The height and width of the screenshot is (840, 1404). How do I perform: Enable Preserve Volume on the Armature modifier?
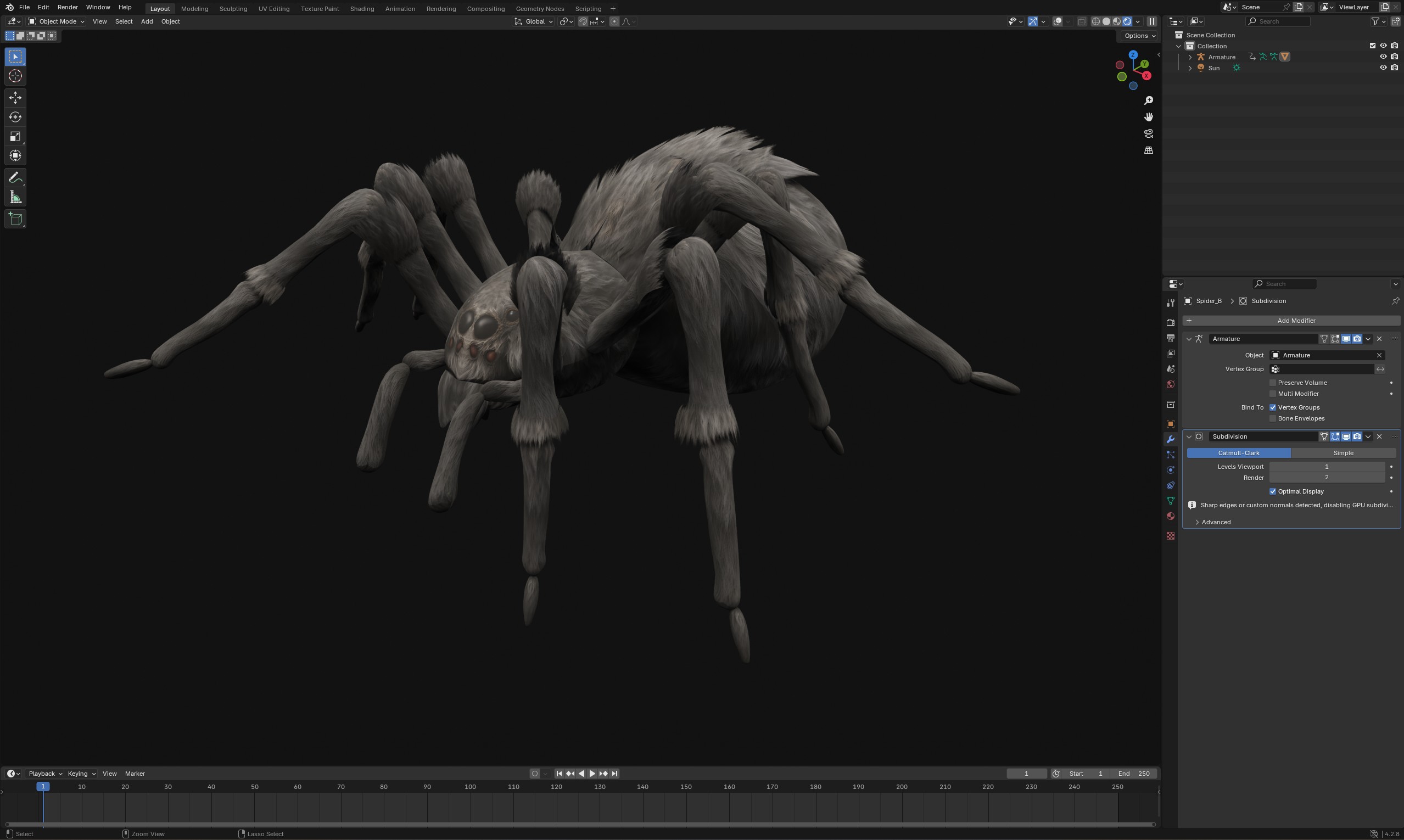pos(1273,383)
